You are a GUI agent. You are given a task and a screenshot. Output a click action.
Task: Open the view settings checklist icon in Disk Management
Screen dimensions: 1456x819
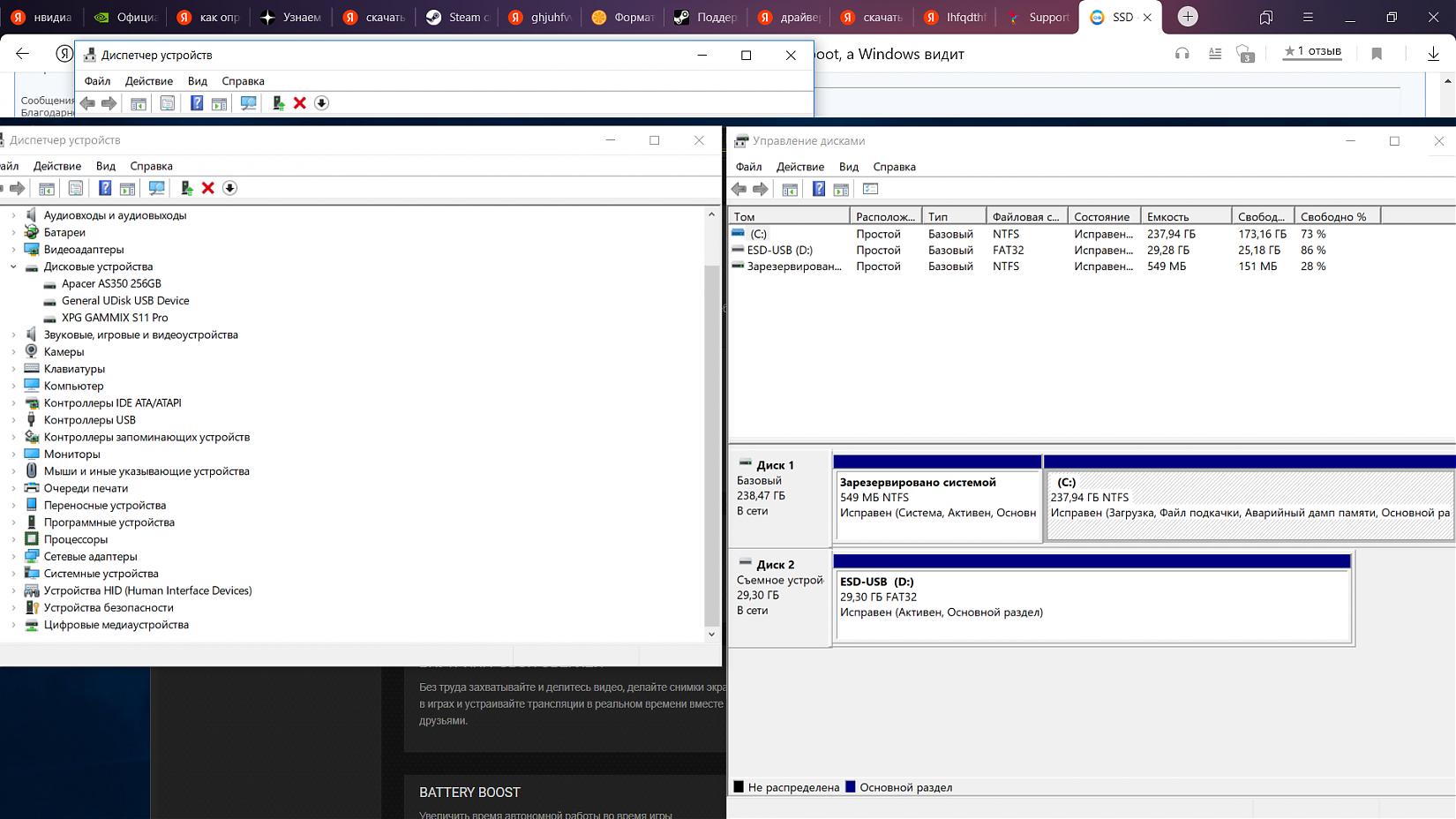[870, 189]
